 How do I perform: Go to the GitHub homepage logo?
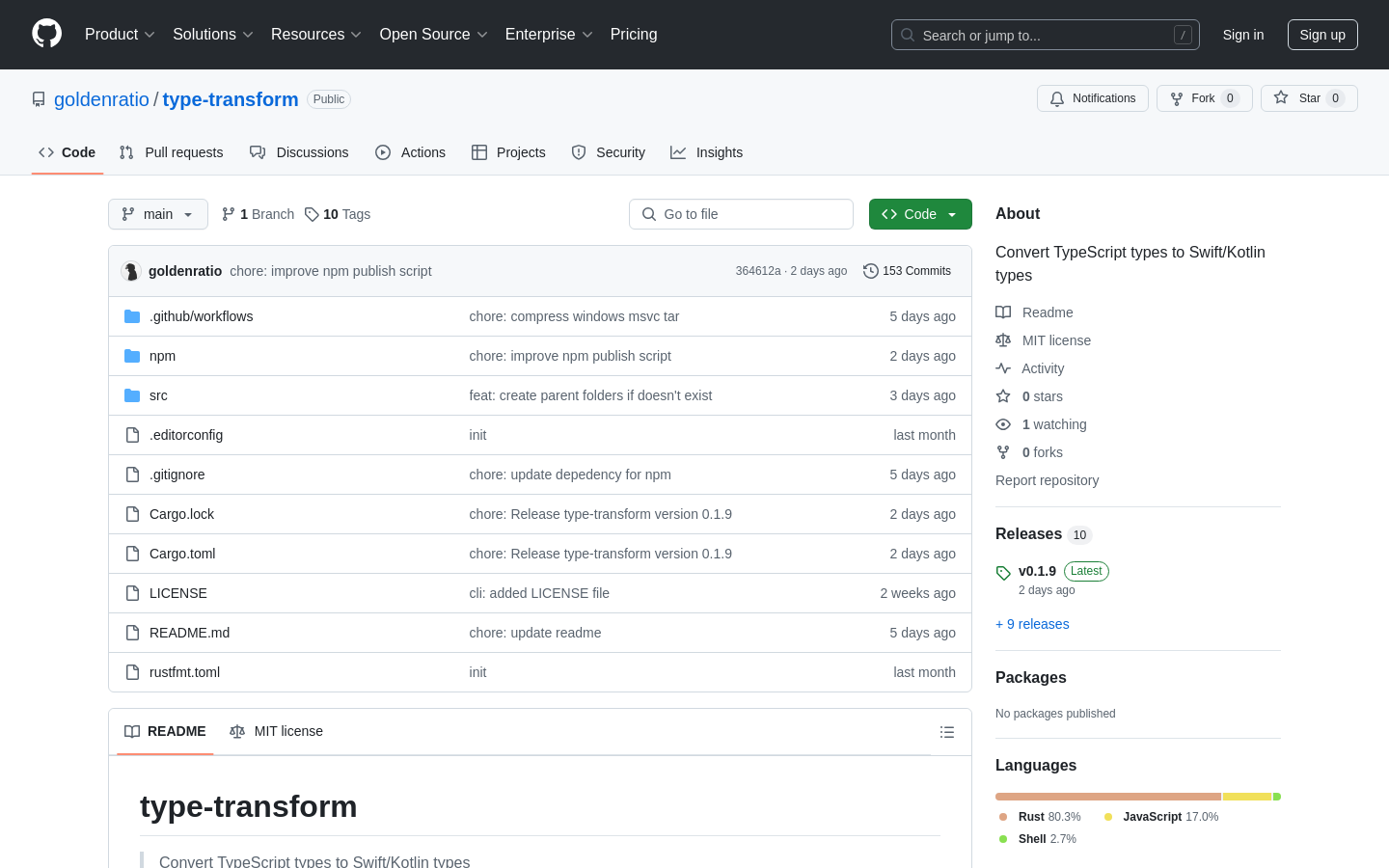[46, 34]
